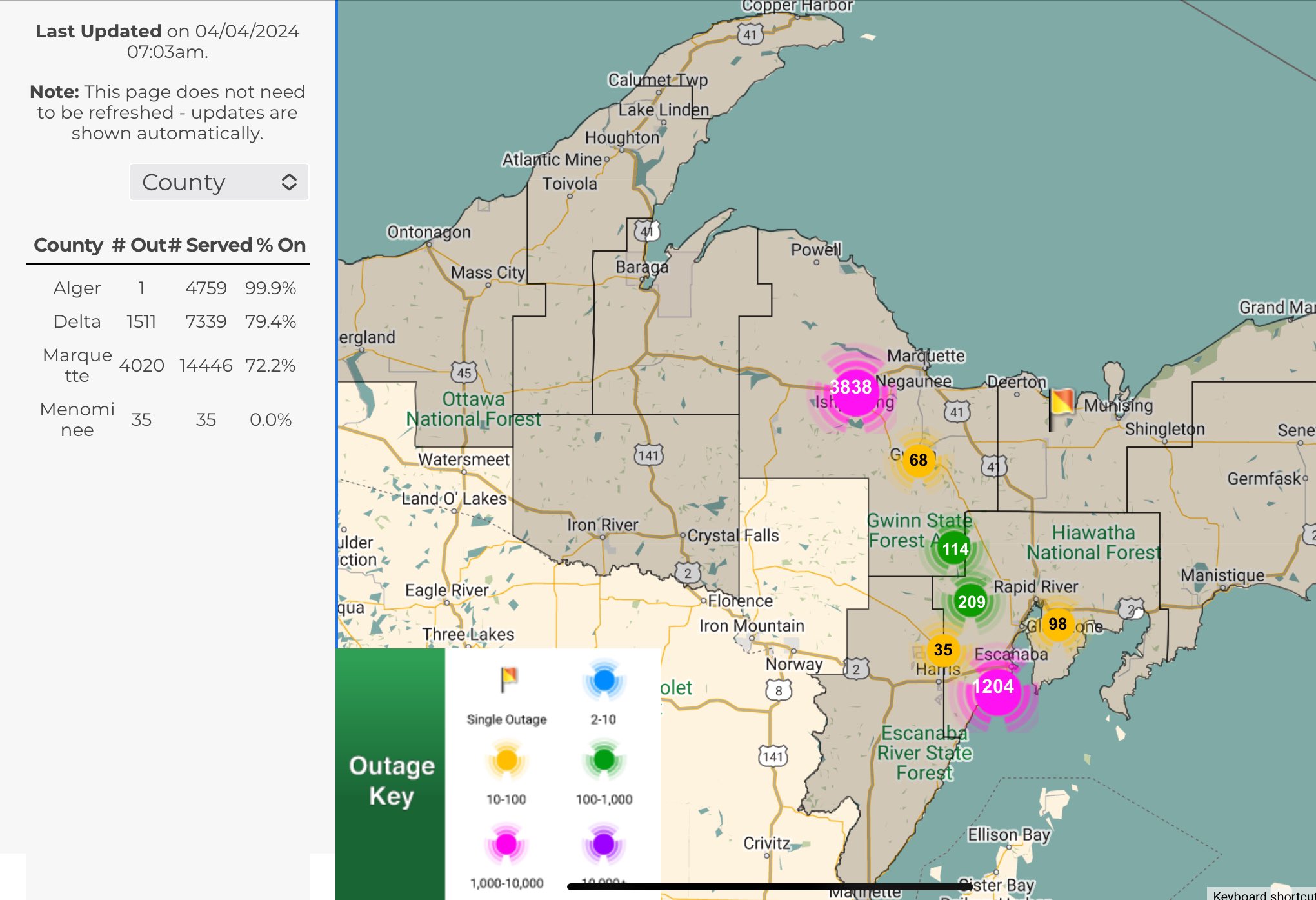Click the green 209 outage cluster
The height and width of the screenshot is (900, 1316).
(x=971, y=602)
